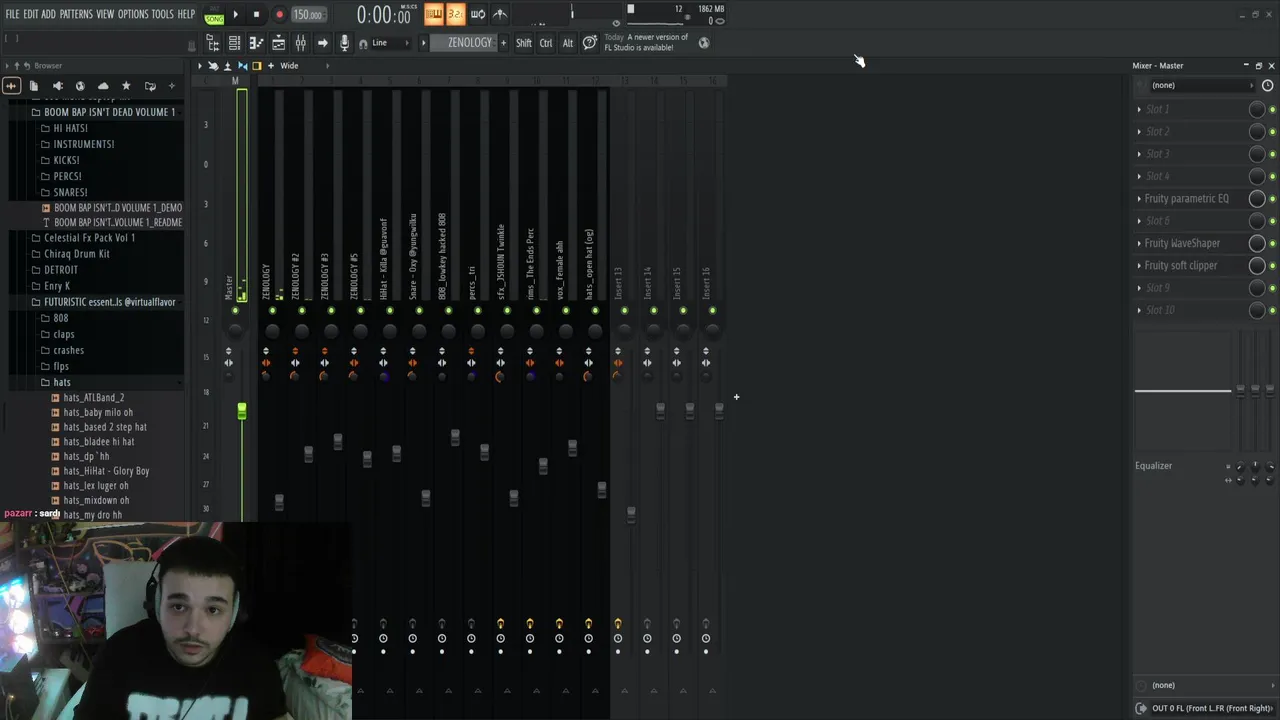Screen dimensions: 1280x720
Task: Toggle PAT/SONG mode switch
Action: coord(214,14)
